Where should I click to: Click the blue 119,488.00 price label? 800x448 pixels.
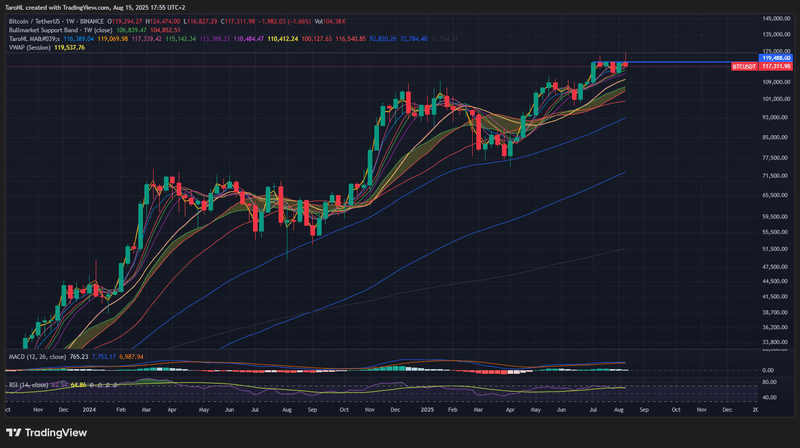point(776,58)
